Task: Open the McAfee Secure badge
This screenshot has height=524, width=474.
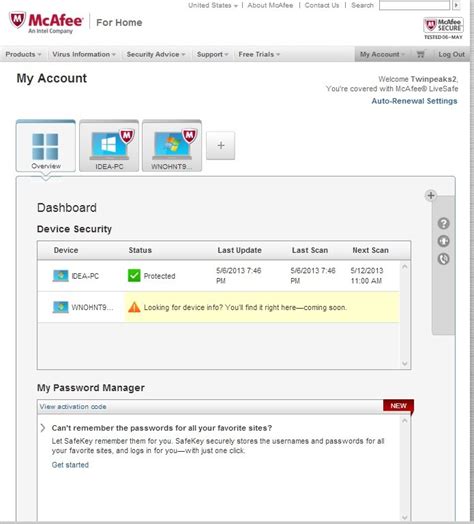Action: 443,28
